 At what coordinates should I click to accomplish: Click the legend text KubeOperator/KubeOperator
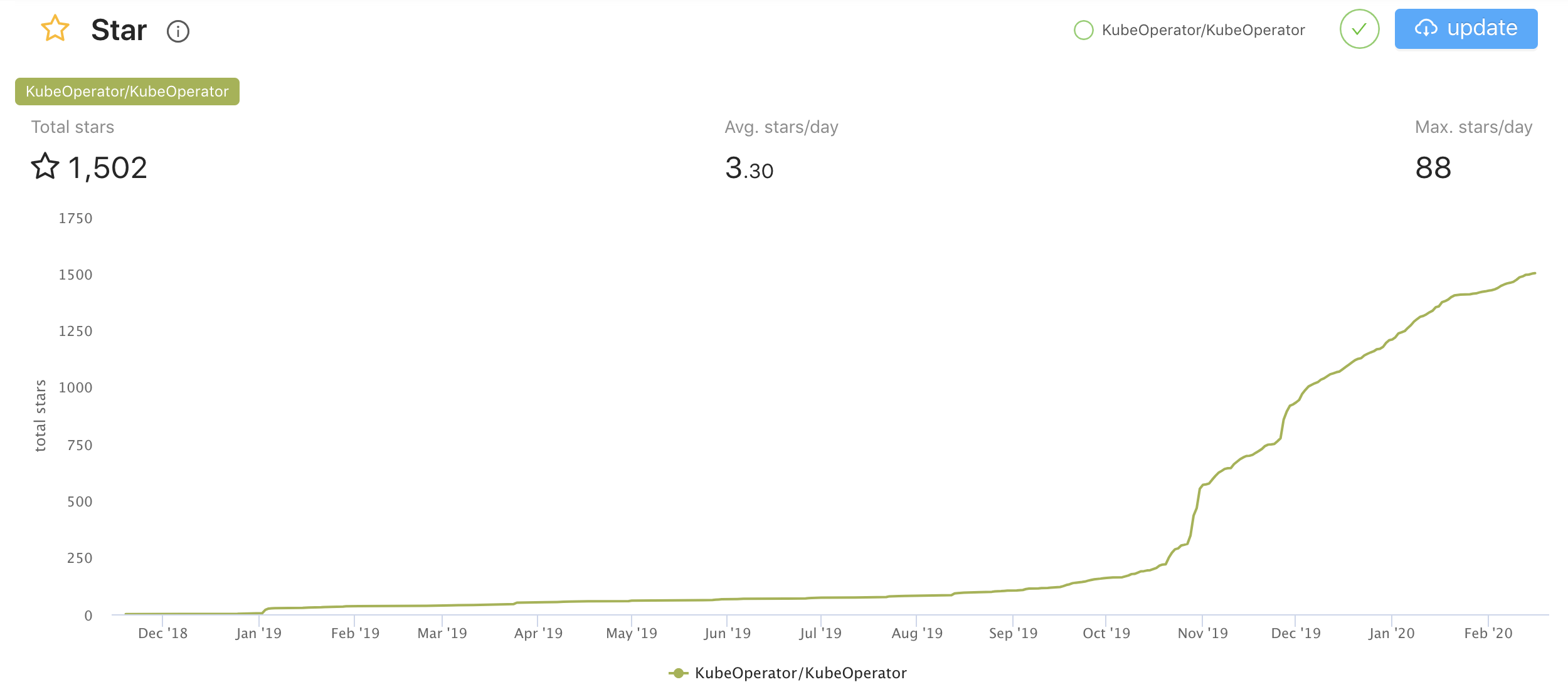point(800,673)
